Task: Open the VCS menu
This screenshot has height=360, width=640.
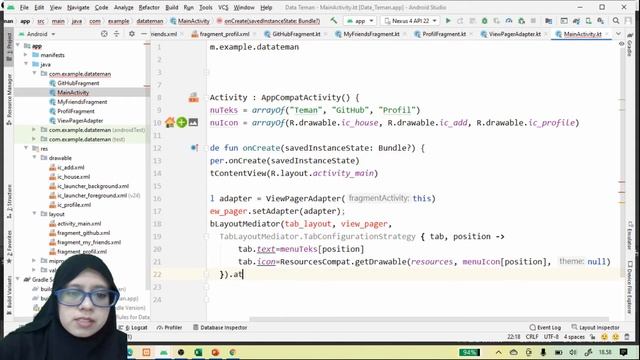Action: pos(223,7)
